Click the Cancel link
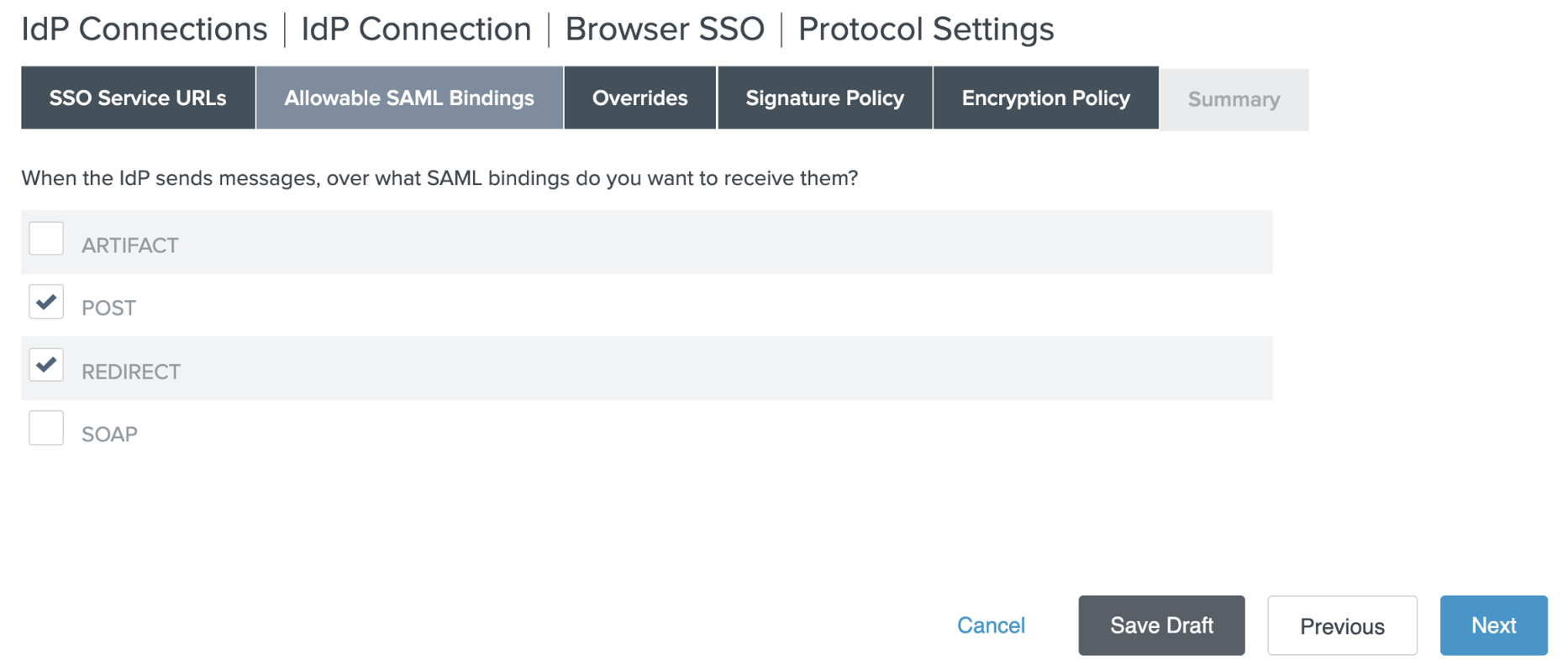 coord(991,625)
